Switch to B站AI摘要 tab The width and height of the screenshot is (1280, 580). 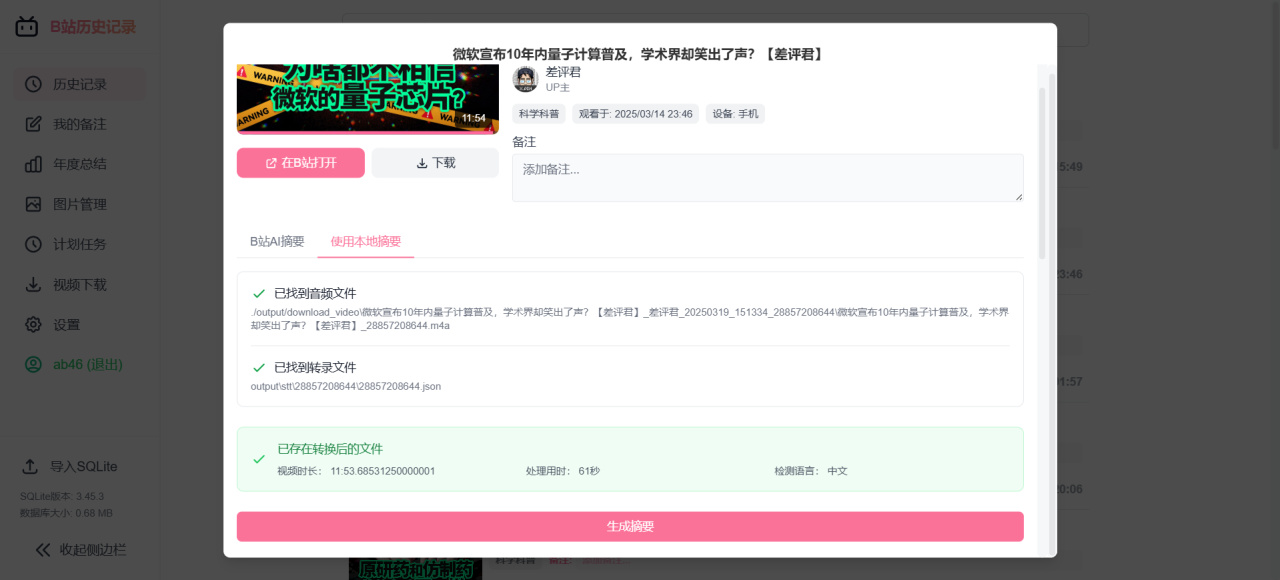click(277, 241)
